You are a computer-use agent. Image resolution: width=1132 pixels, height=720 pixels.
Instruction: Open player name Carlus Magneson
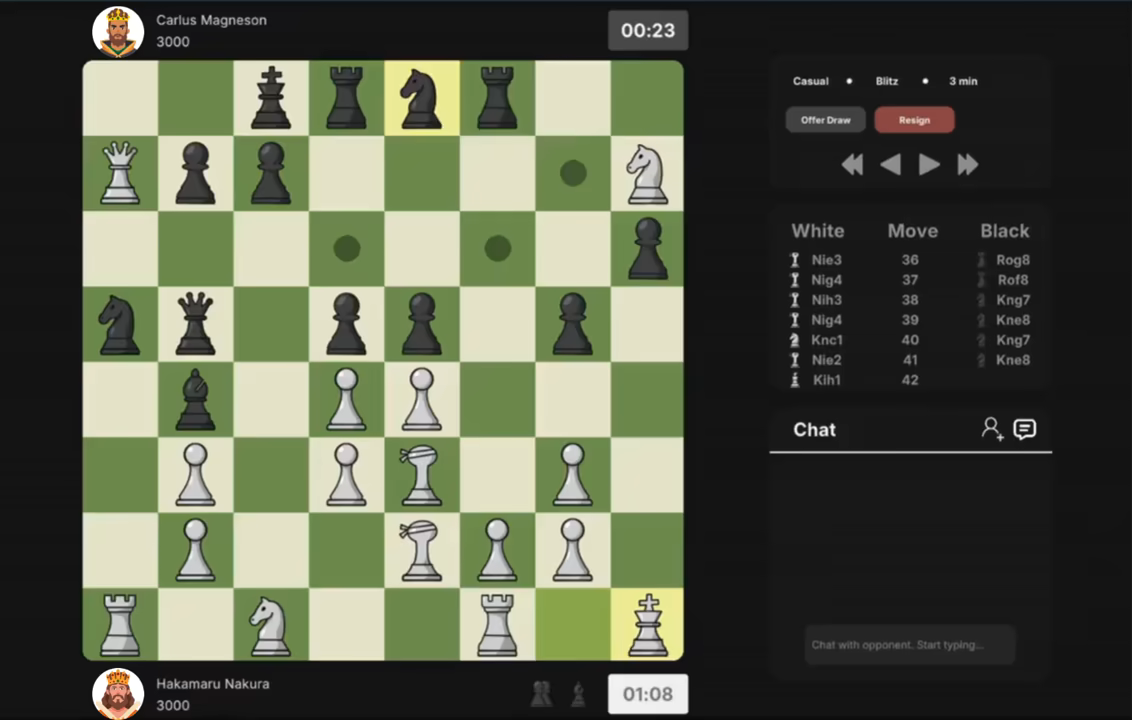pos(212,20)
